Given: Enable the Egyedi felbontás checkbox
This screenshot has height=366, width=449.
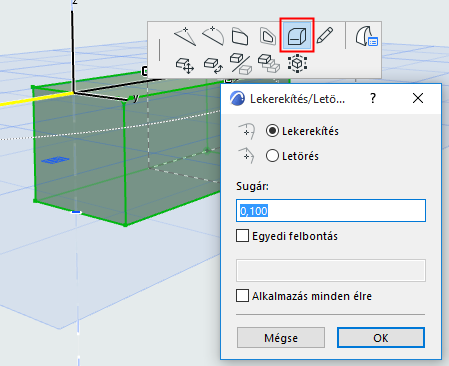Looking at the screenshot, I should pyautogui.click(x=242, y=235).
